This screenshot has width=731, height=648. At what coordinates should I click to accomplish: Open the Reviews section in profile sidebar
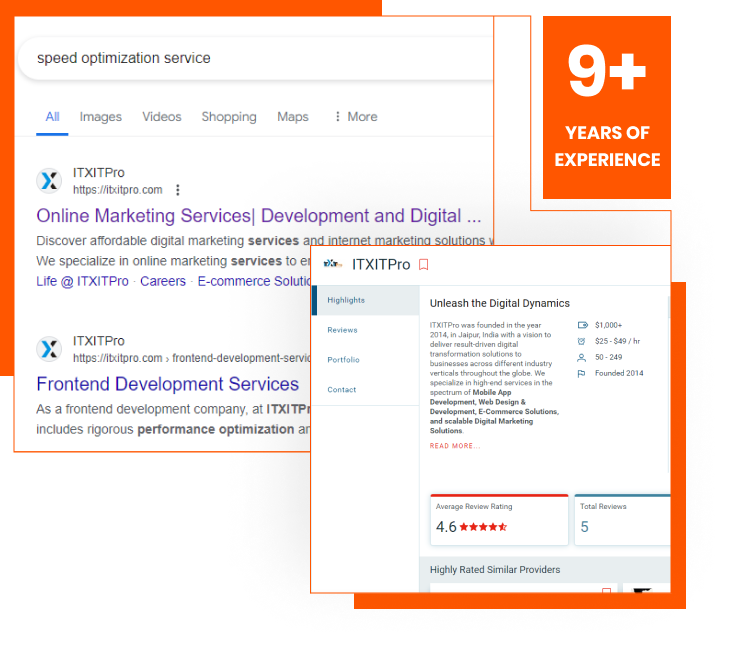point(342,330)
